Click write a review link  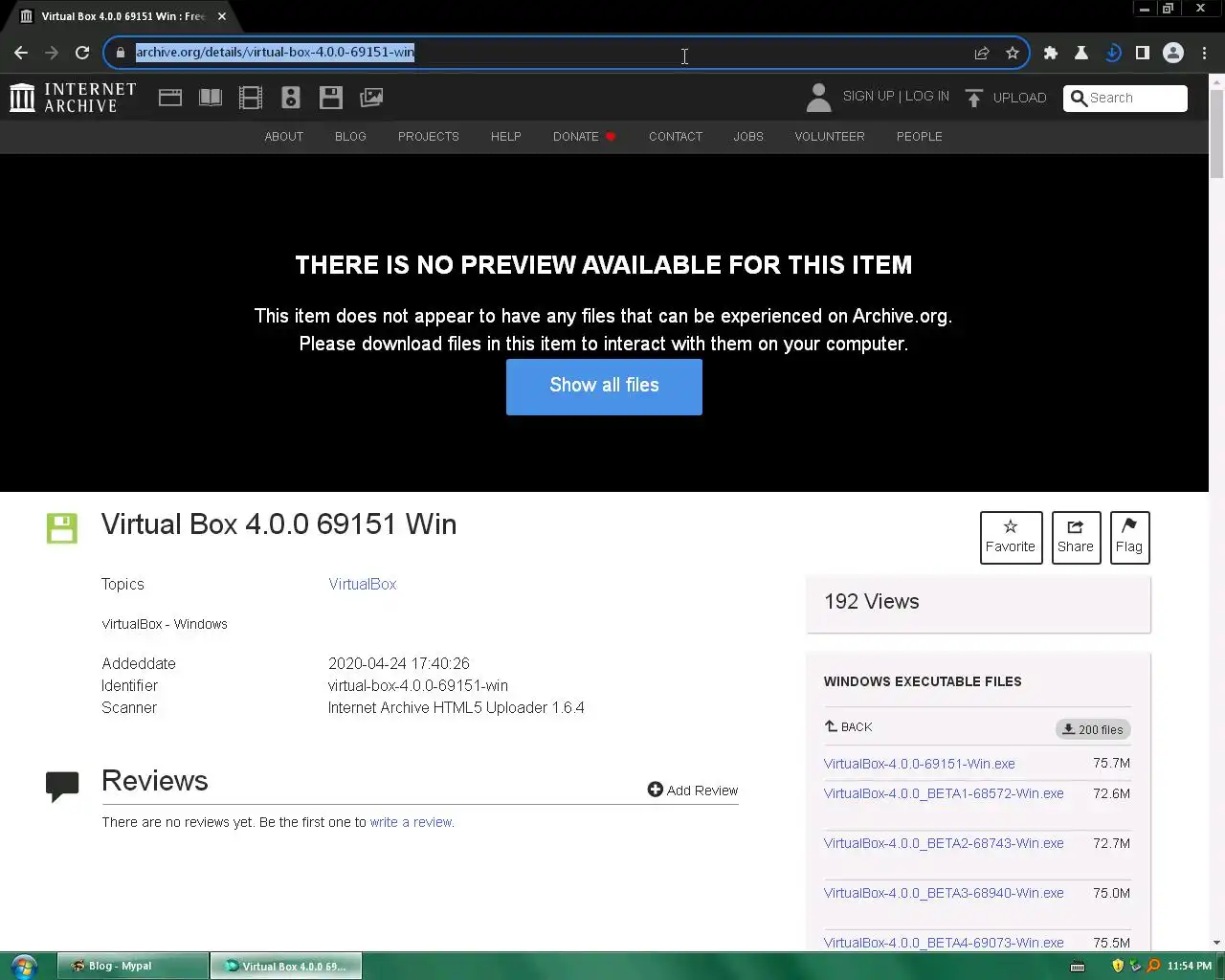coord(412,822)
